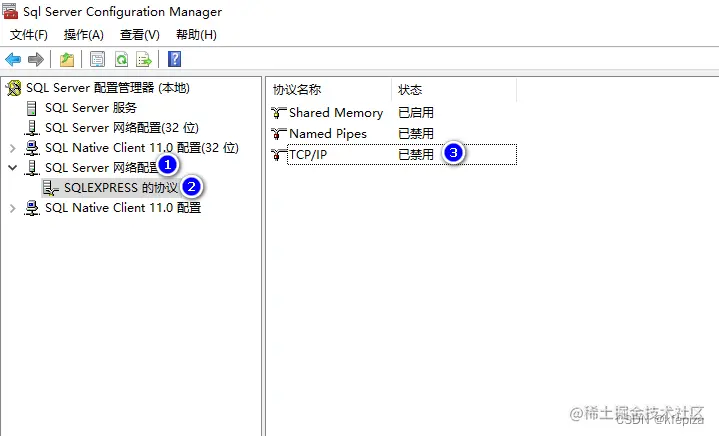719x436 pixels.
Task: Click the Back arrow toolbar icon
Action: pyautogui.click(x=13, y=59)
